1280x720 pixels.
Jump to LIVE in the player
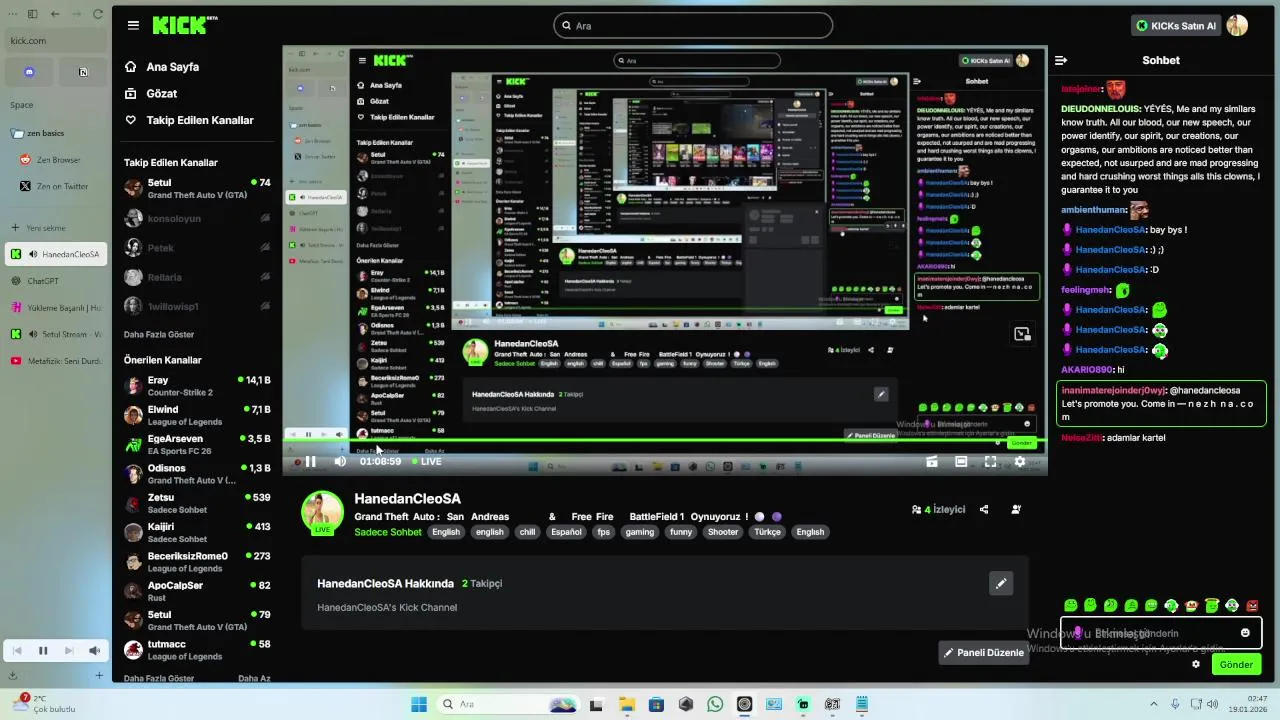(x=426, y=461)
